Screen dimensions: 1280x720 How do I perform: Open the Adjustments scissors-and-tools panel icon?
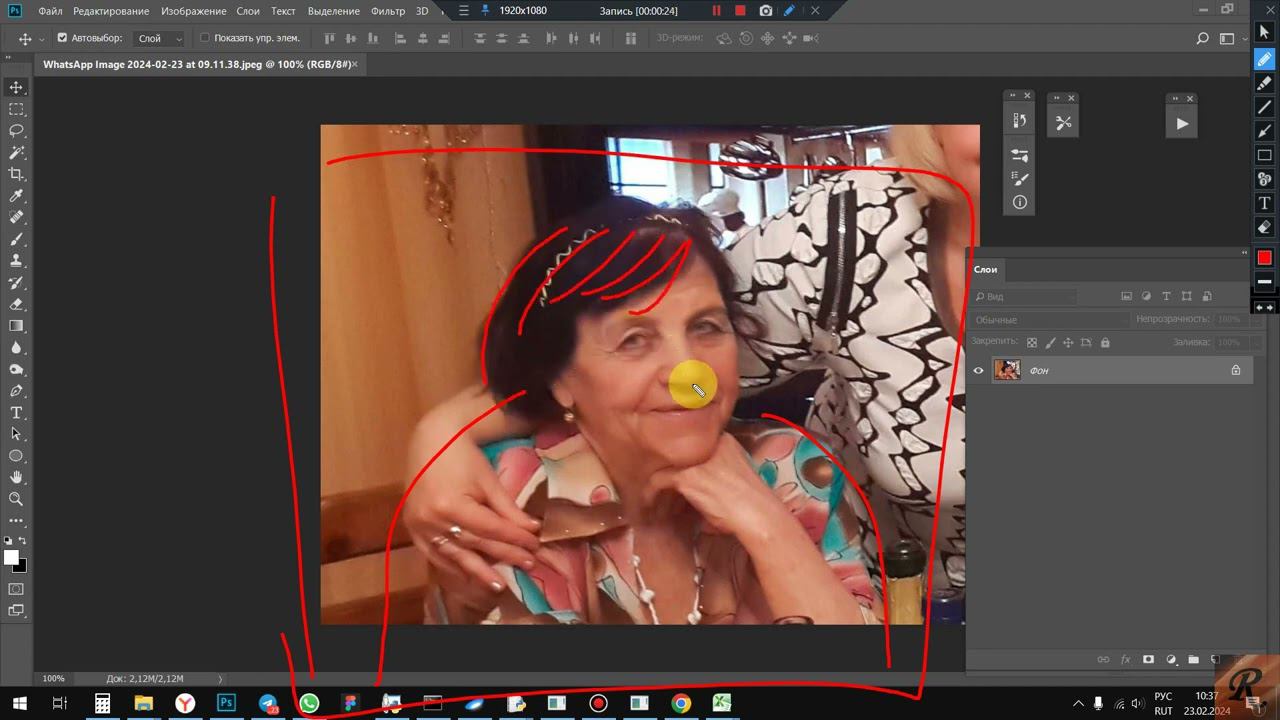pyautogui.click(x=1063, y=123)
